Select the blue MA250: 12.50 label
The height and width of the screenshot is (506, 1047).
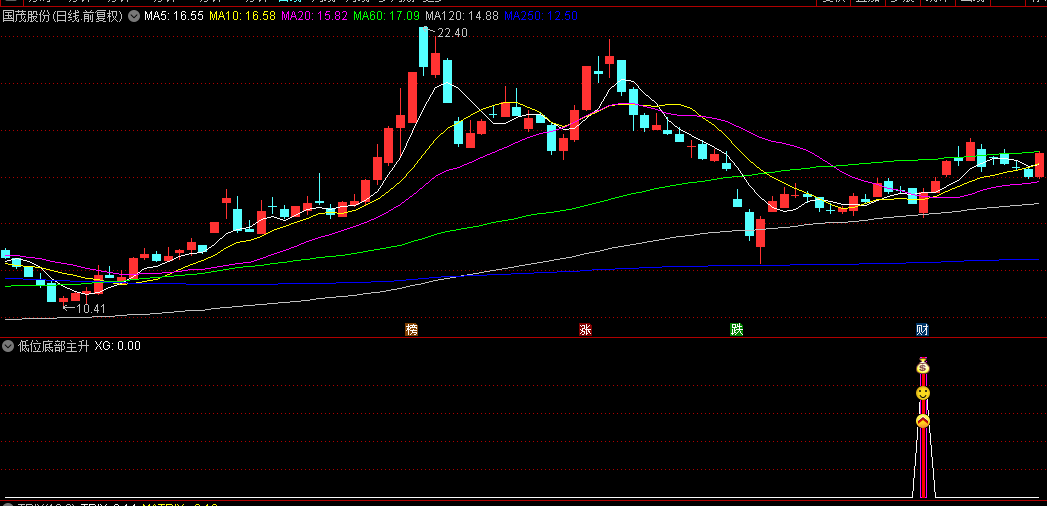541,16
